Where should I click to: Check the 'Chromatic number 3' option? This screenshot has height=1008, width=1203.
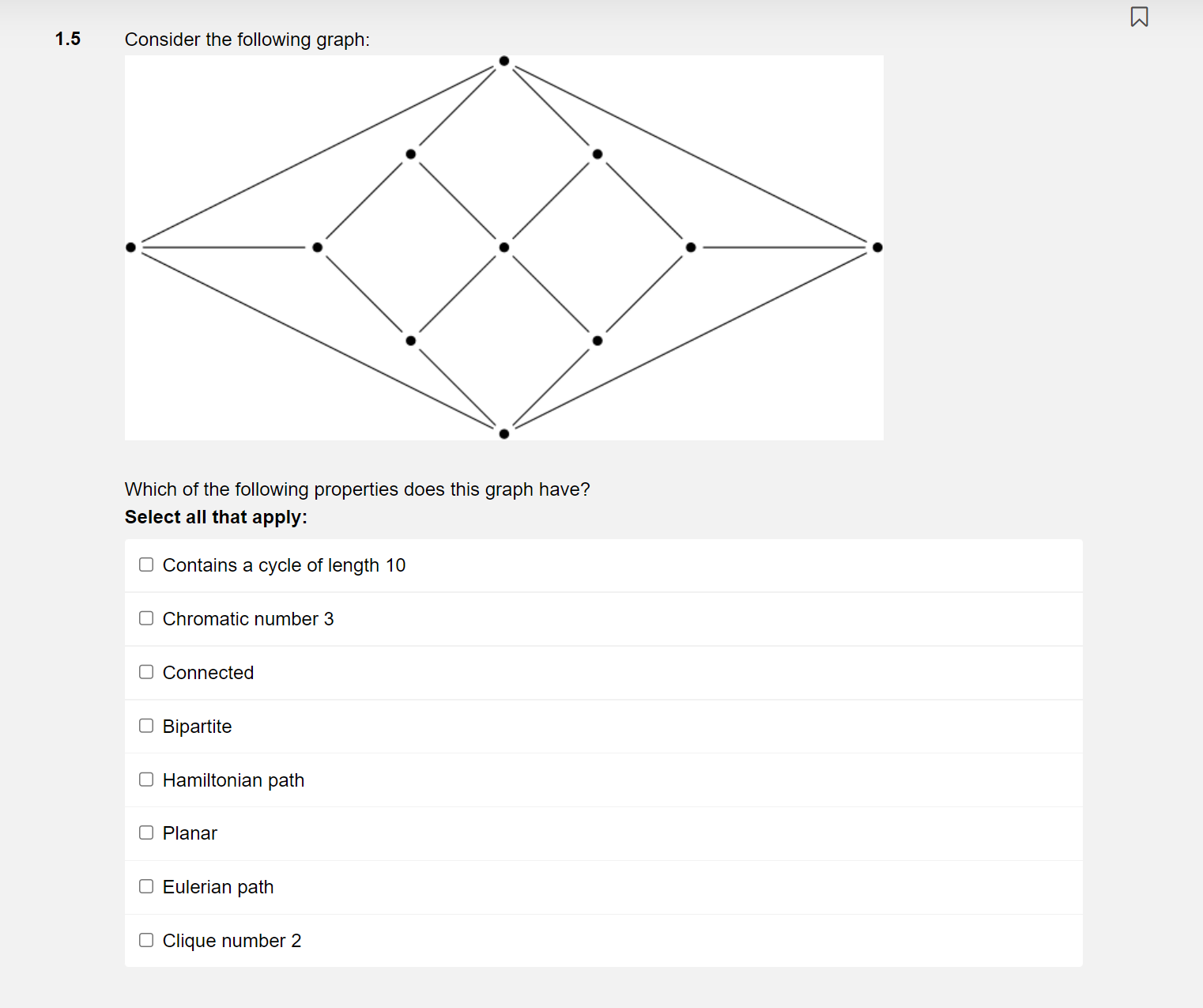click(x=146, y=618)
